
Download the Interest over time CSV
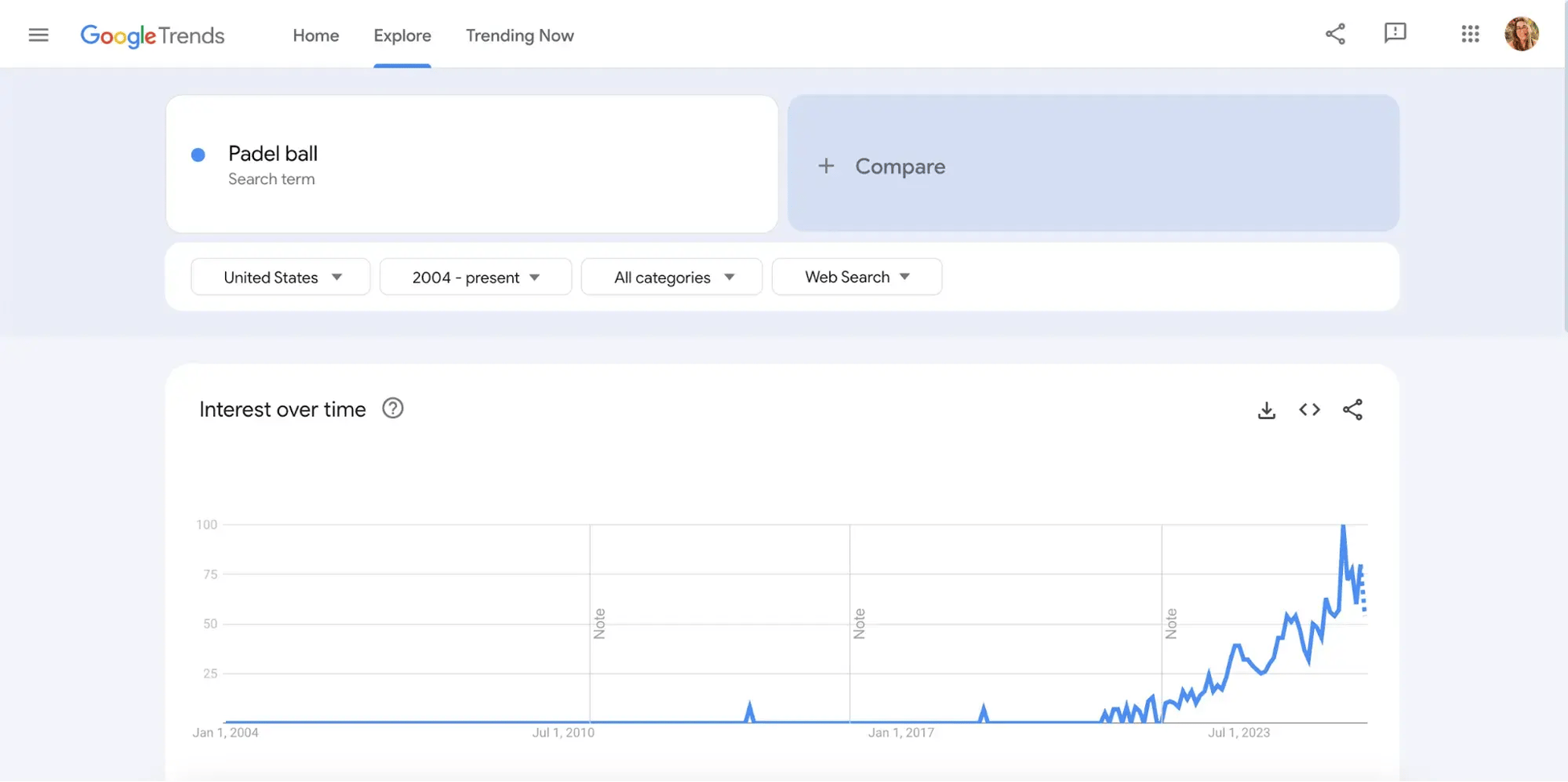1266,410
